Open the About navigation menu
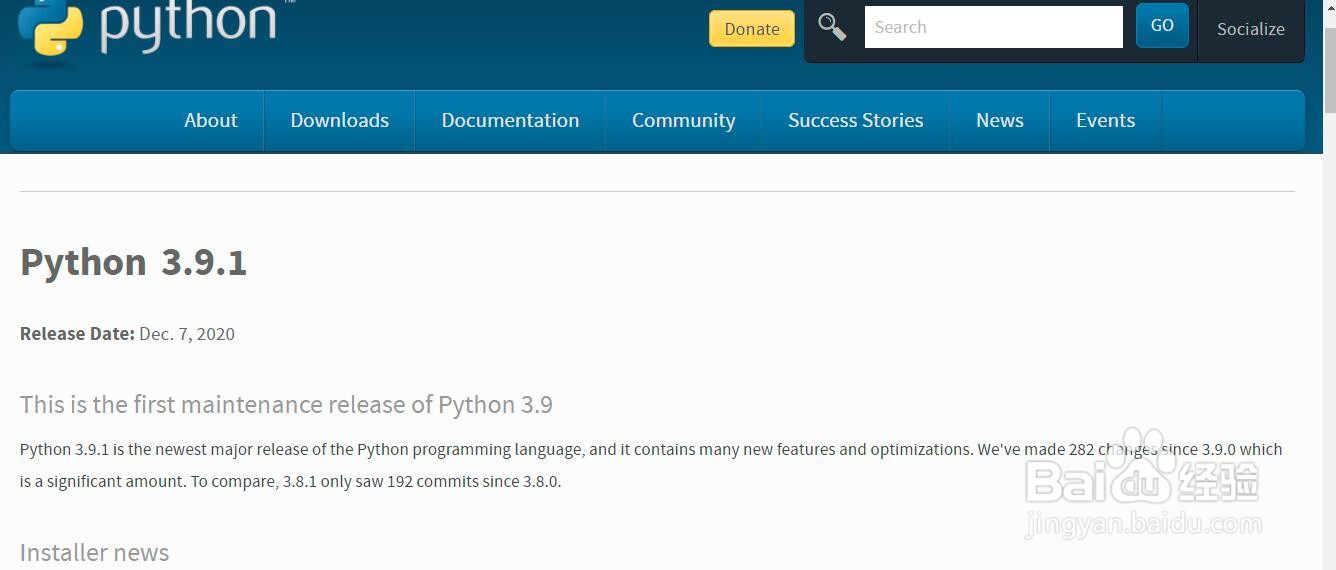1336x570 pixels. pos(211,120)
